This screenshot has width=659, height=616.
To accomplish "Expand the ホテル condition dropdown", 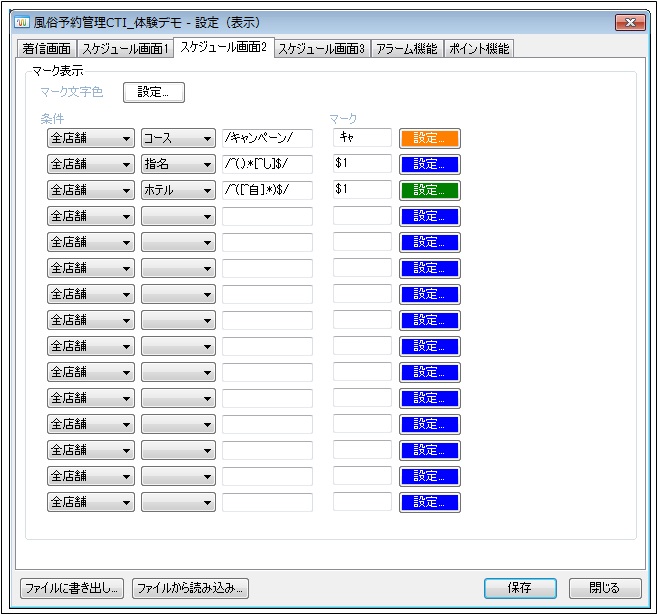I will click(x=178, y=190).
